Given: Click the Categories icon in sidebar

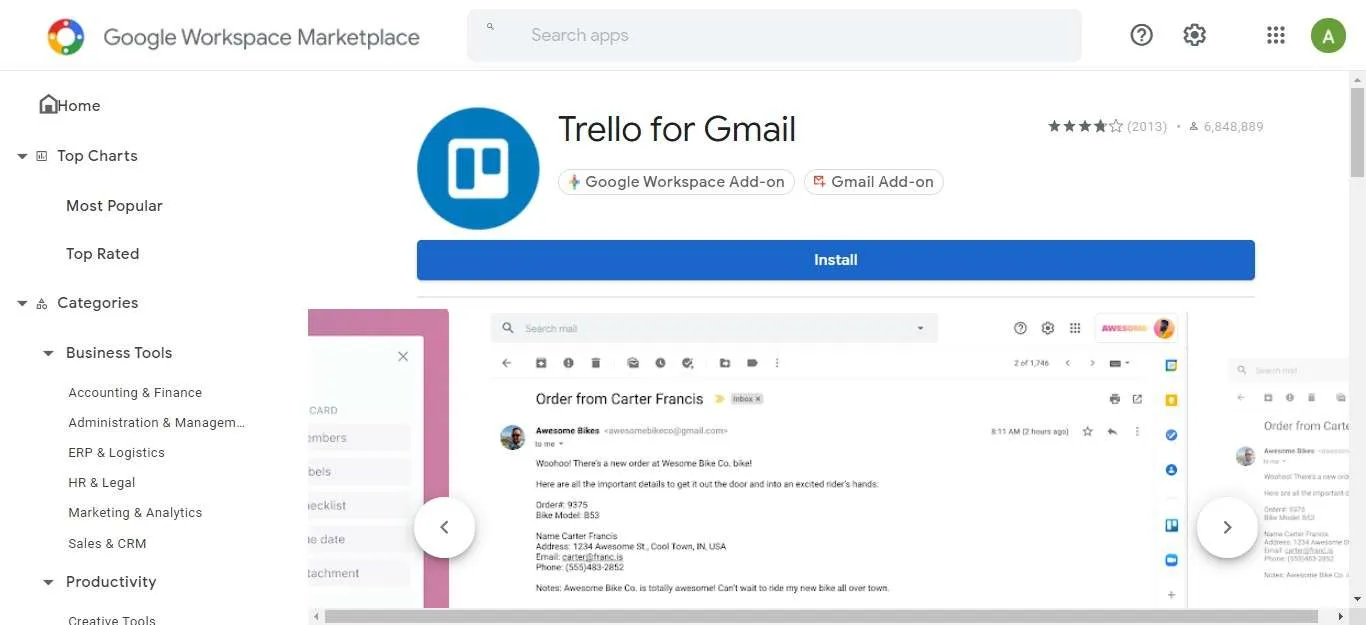Looking at the screenshot, I should (x=41, y=304).
